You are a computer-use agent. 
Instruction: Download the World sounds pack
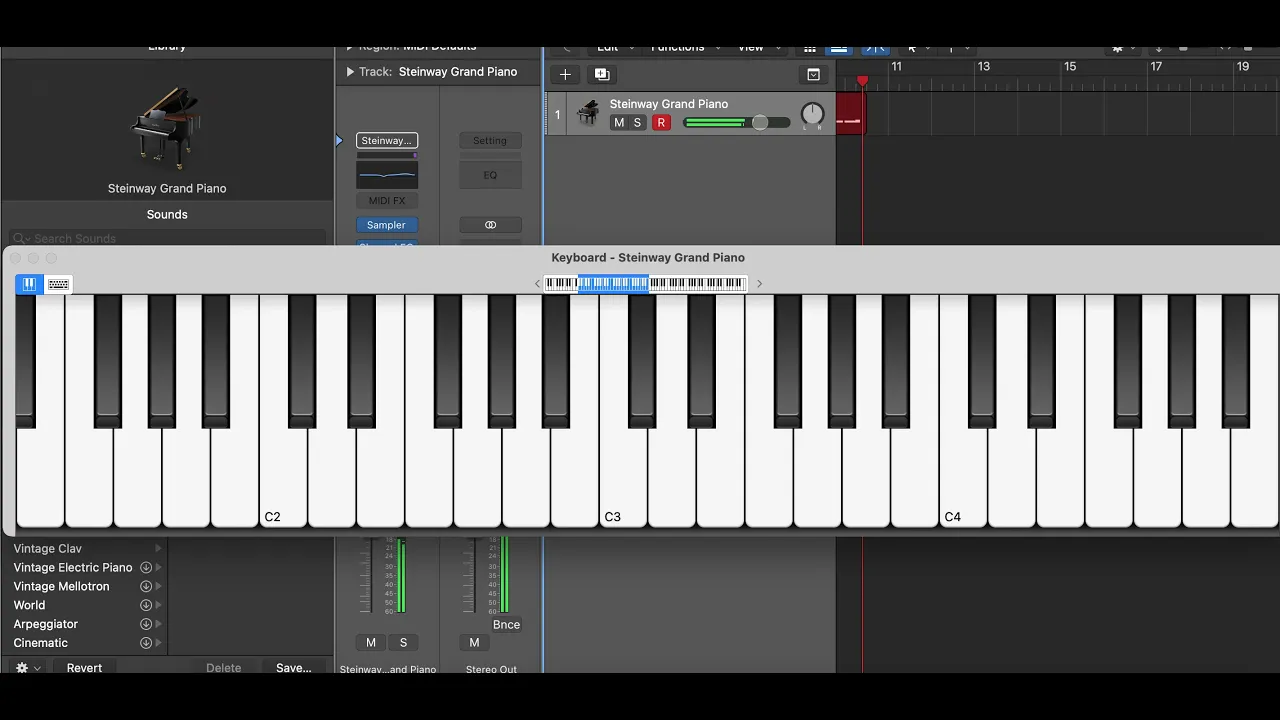coord(146,605)
